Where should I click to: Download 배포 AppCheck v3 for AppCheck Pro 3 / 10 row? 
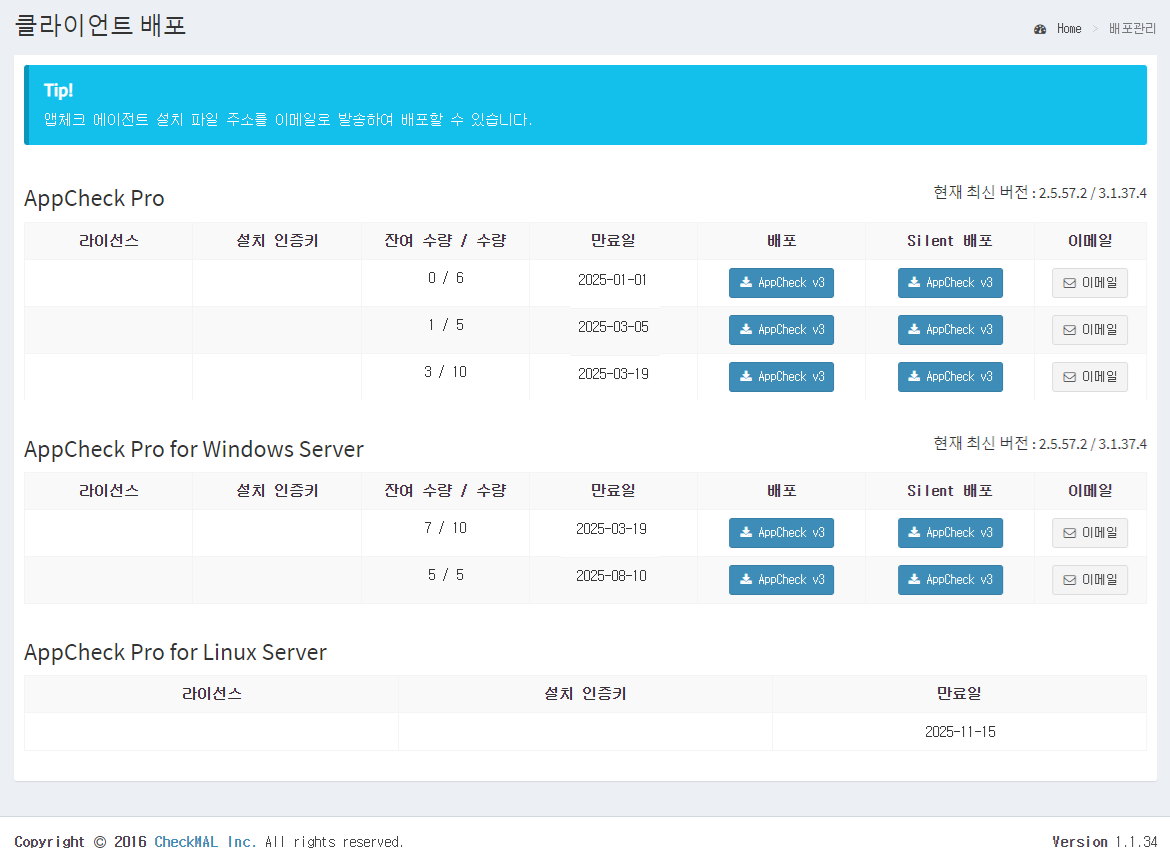click(x=781, y=377)
